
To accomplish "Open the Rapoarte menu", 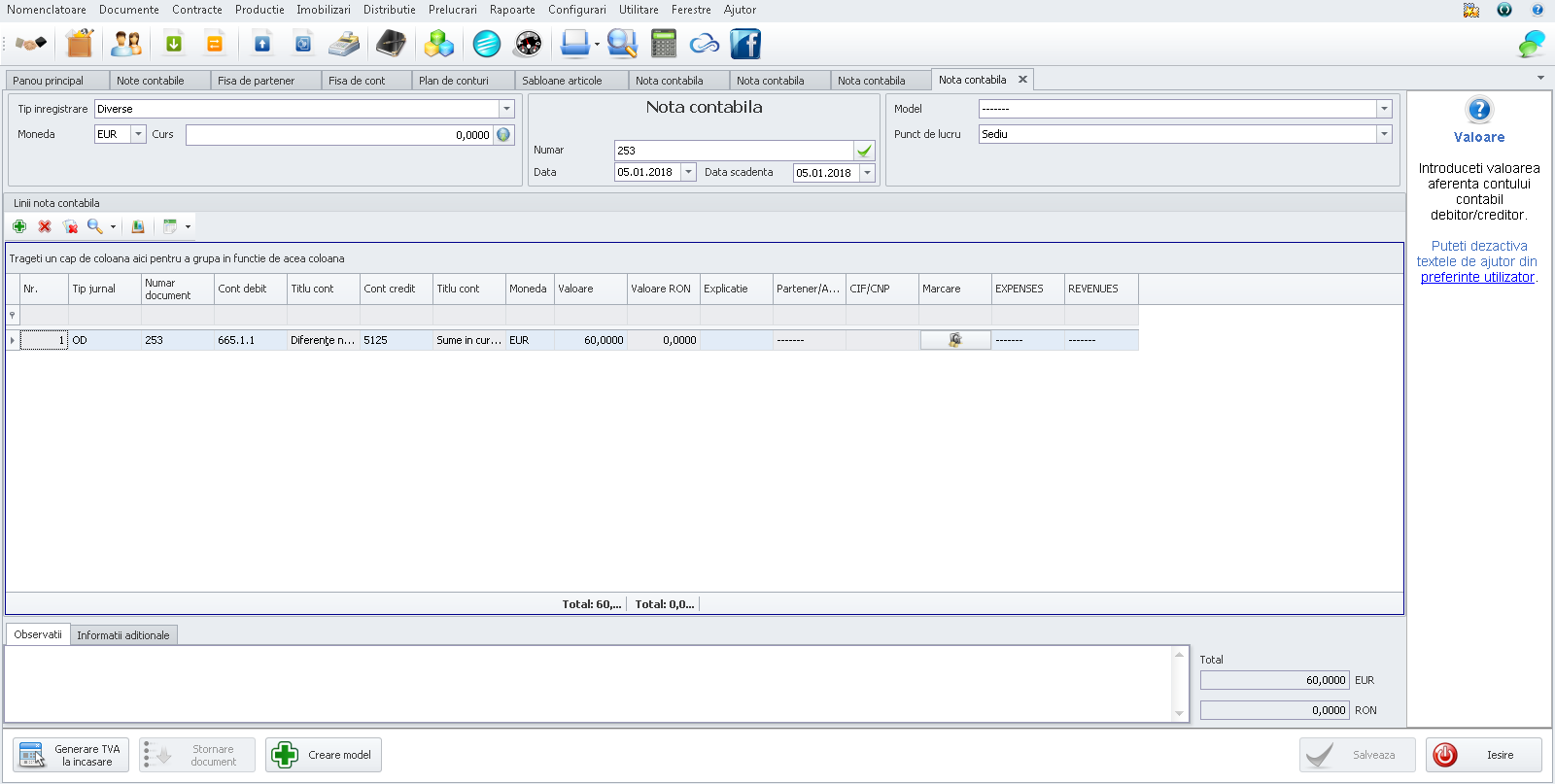I will pyautogui.click(x=512, y=10).
